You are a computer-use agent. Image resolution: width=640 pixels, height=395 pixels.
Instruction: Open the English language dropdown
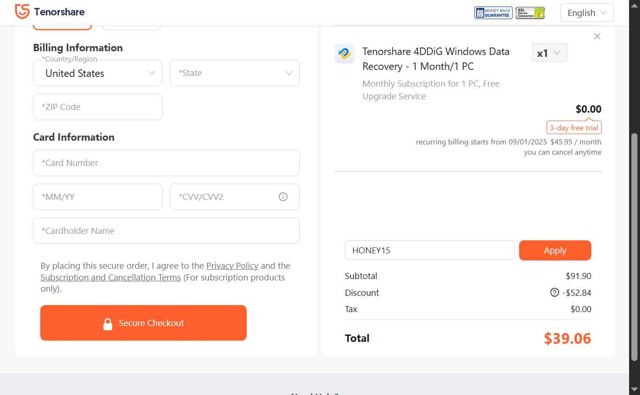[587, 13]
